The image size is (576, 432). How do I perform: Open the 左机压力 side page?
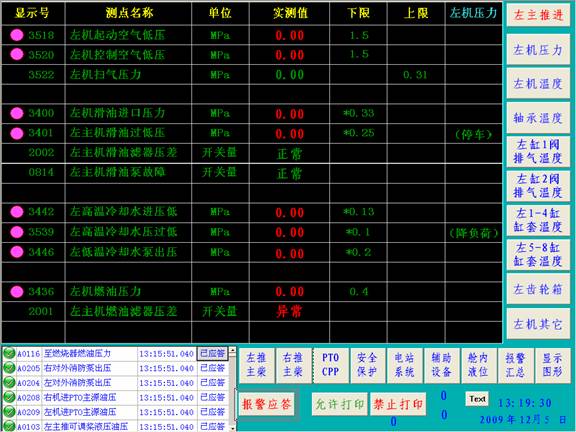tap(538, 50)
